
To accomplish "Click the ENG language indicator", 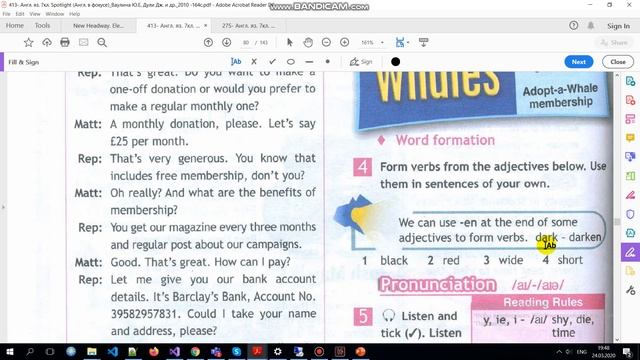I will (582, 352).
